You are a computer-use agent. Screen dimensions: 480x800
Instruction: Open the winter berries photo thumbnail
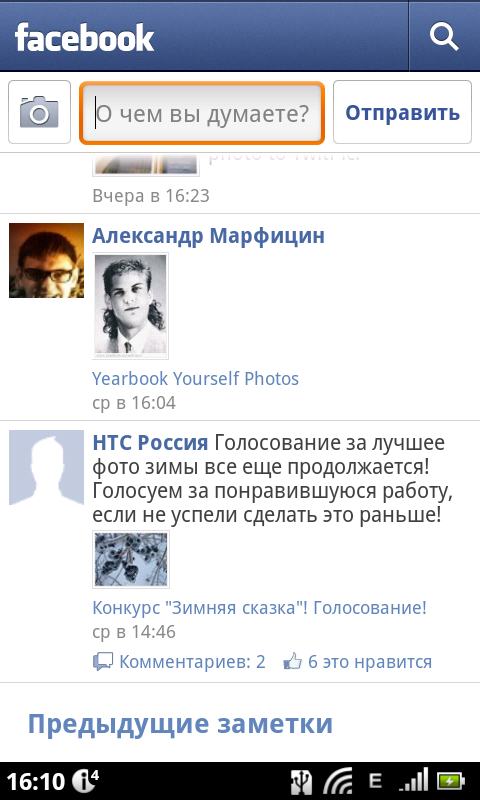[x=131, y=560]
